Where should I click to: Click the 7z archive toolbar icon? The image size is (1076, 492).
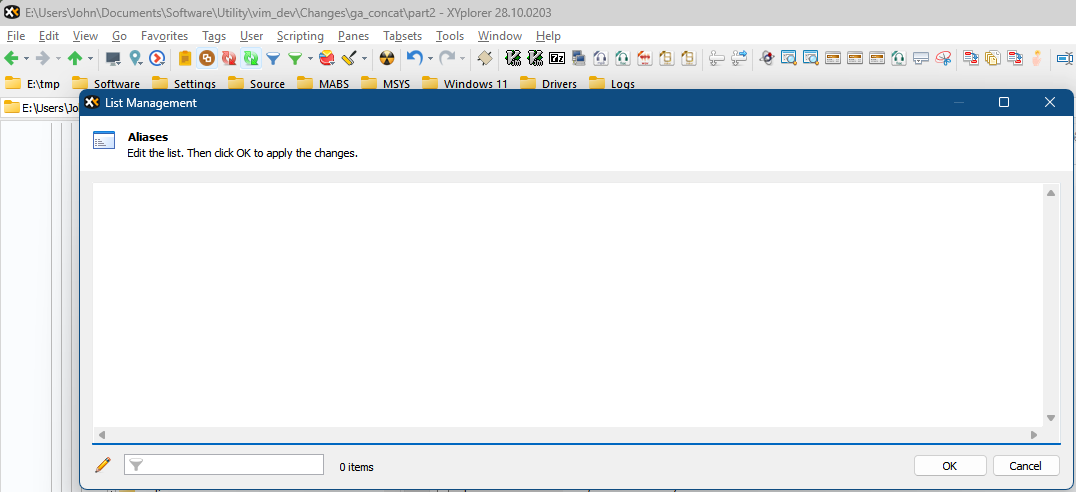557,58
